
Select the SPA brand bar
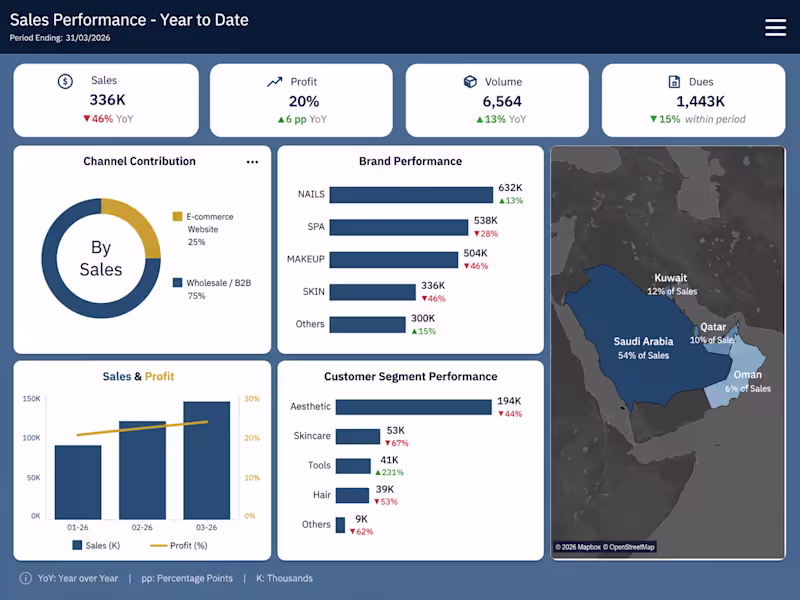pos(398,228)
